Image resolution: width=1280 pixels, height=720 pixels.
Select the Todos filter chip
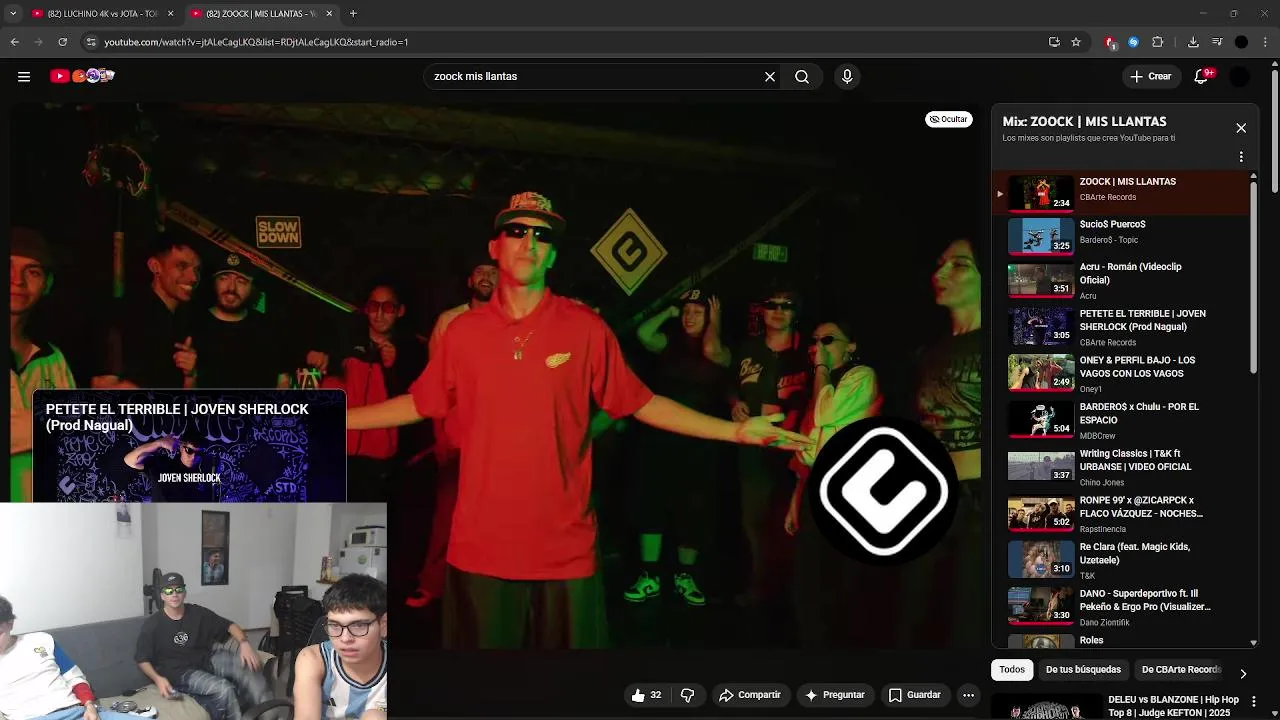click(1012, 669)
